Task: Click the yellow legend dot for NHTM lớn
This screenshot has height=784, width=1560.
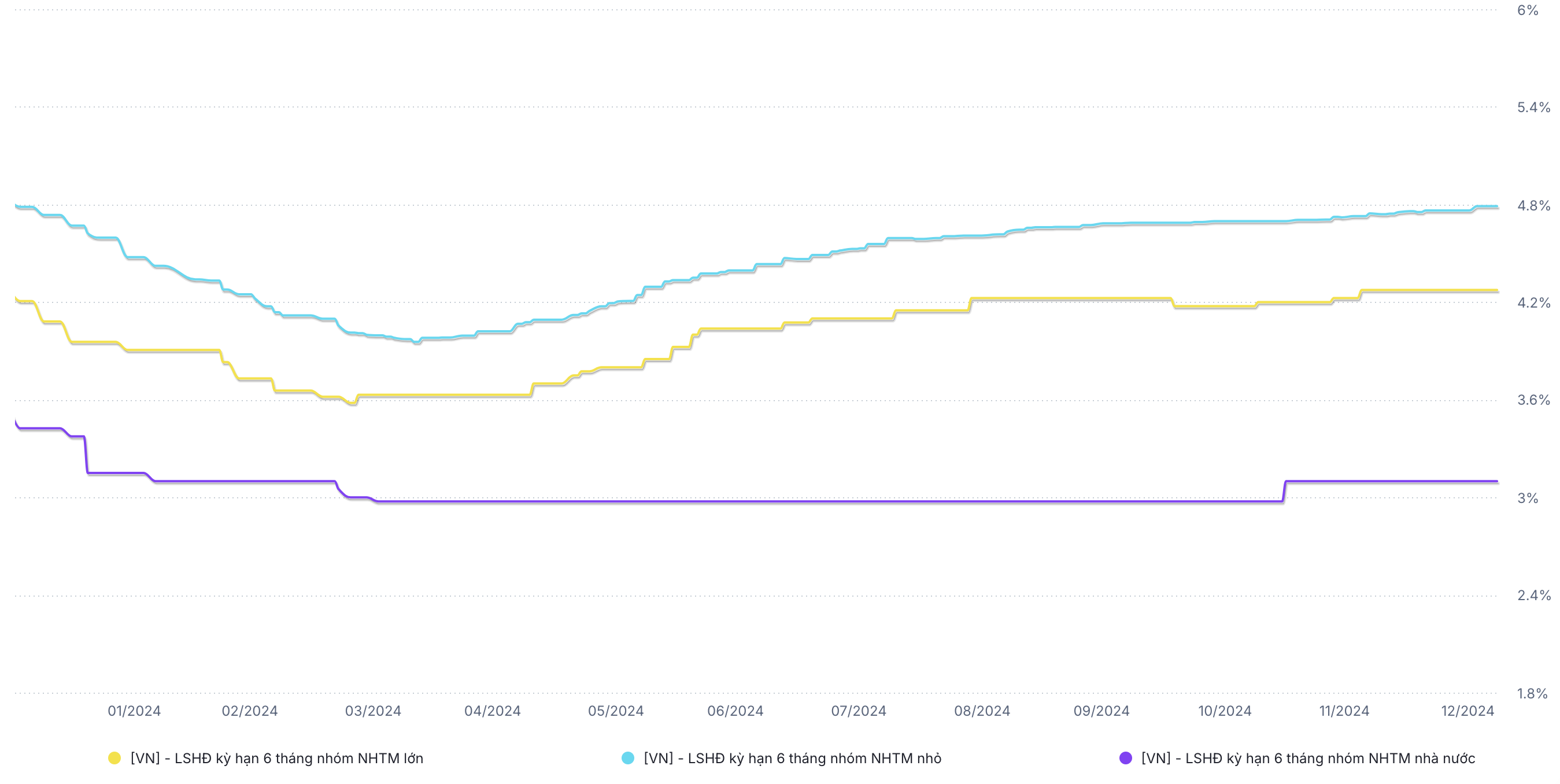Action: click(x=114, y=758)
